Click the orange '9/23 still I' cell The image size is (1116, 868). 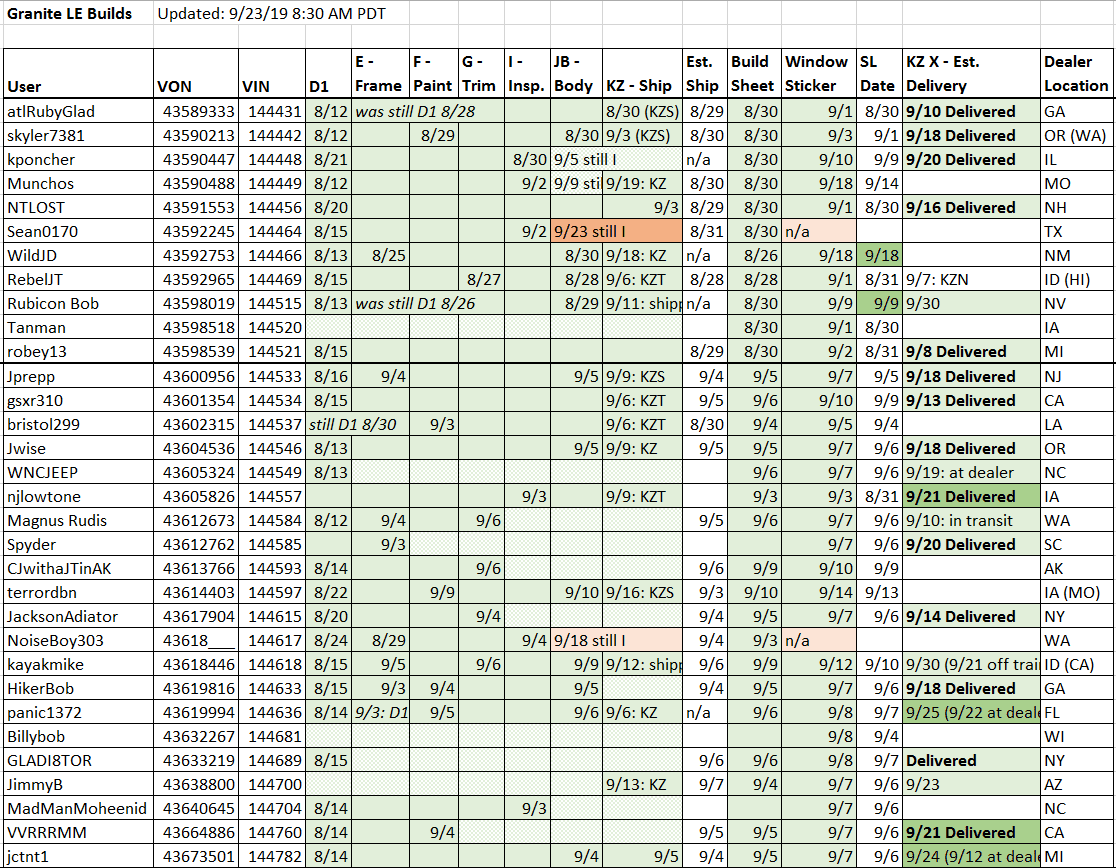[x=616, y=231]
